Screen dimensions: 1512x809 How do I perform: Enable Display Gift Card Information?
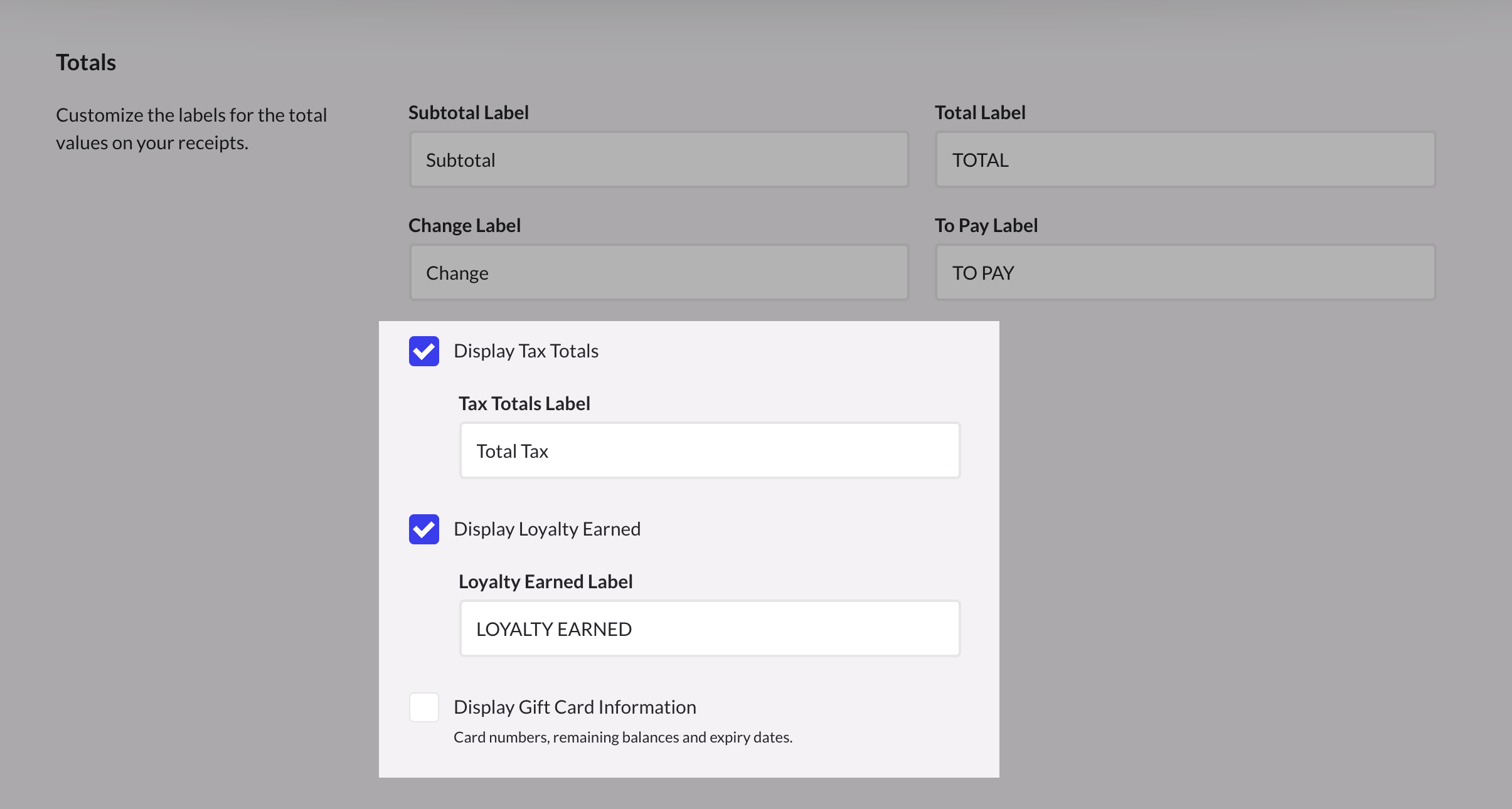coord(423,707)
